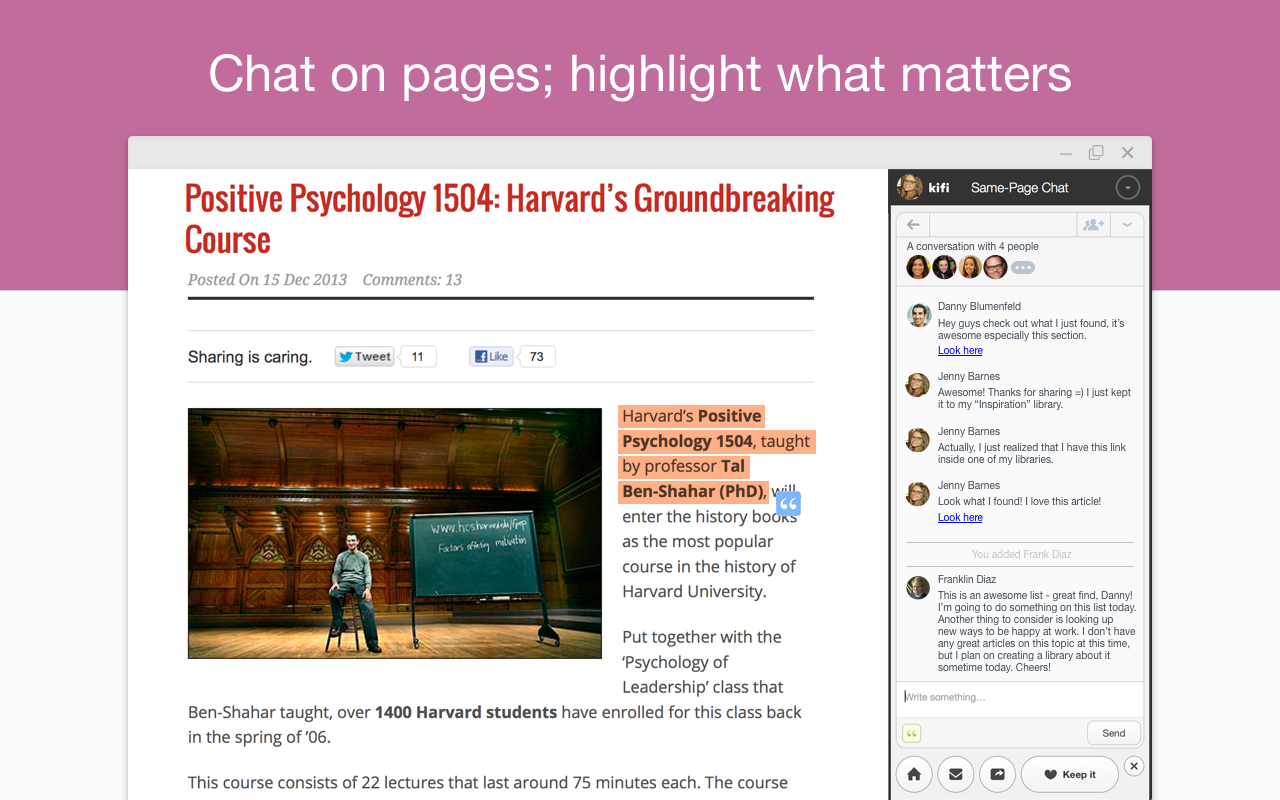The height and width of the screenshot is (800, 1280).
Task: Click the highlighted Ben-Shahar (PhD) text
Action: (x=694, y=491)
